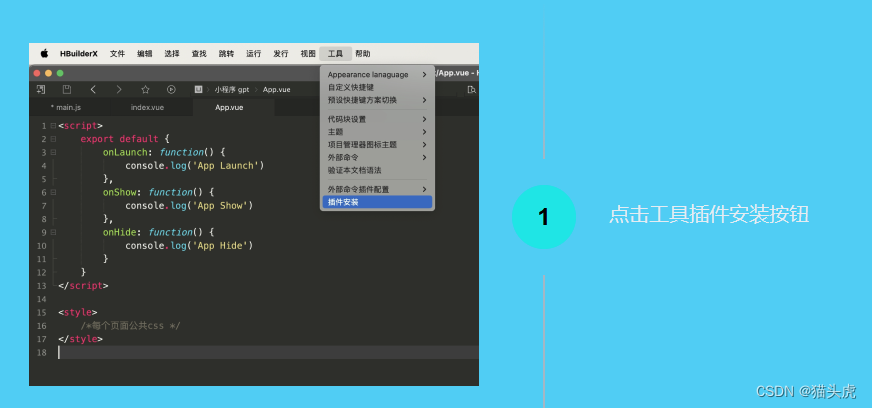Collapse the onShow fold on line 6

coord(53,192)
